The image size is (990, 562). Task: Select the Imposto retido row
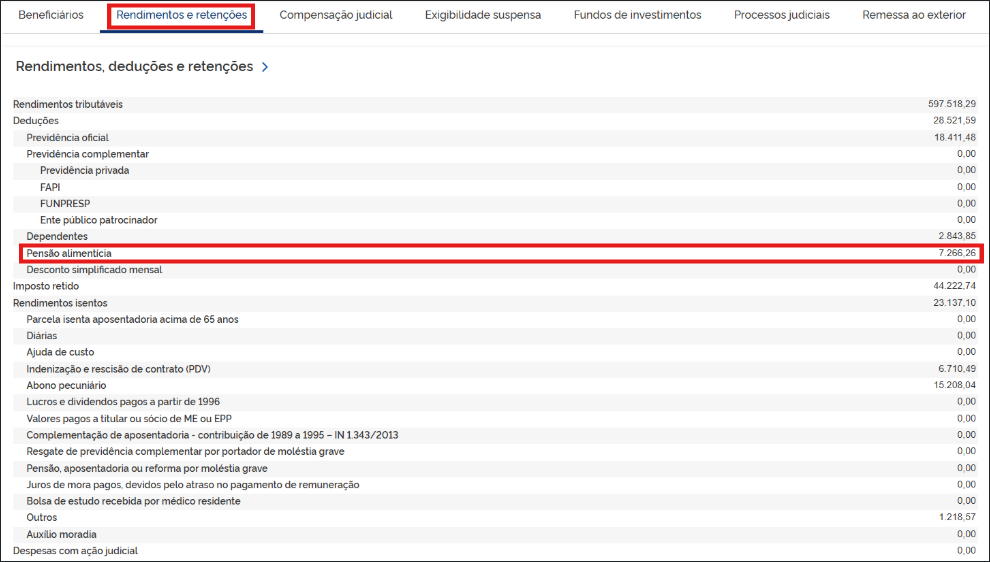pos(495,286)
